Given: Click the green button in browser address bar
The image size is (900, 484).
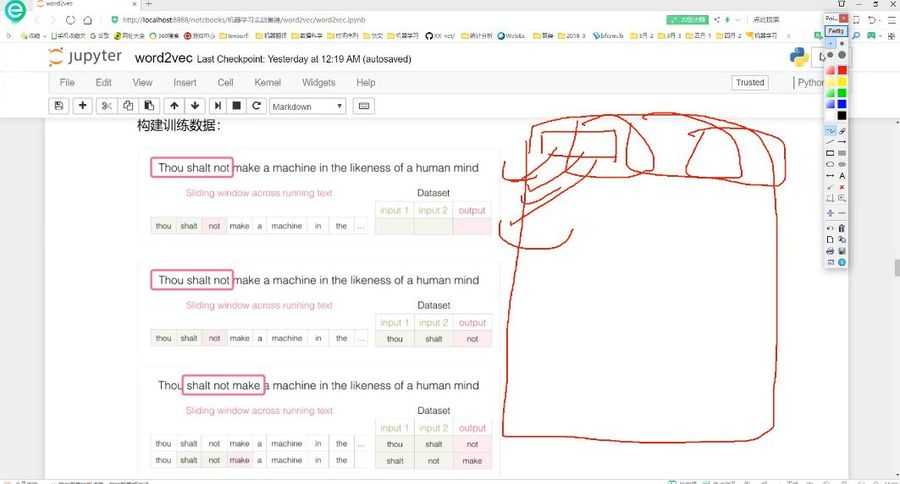Looking at the screenshot, I should (x=687, y=20).
